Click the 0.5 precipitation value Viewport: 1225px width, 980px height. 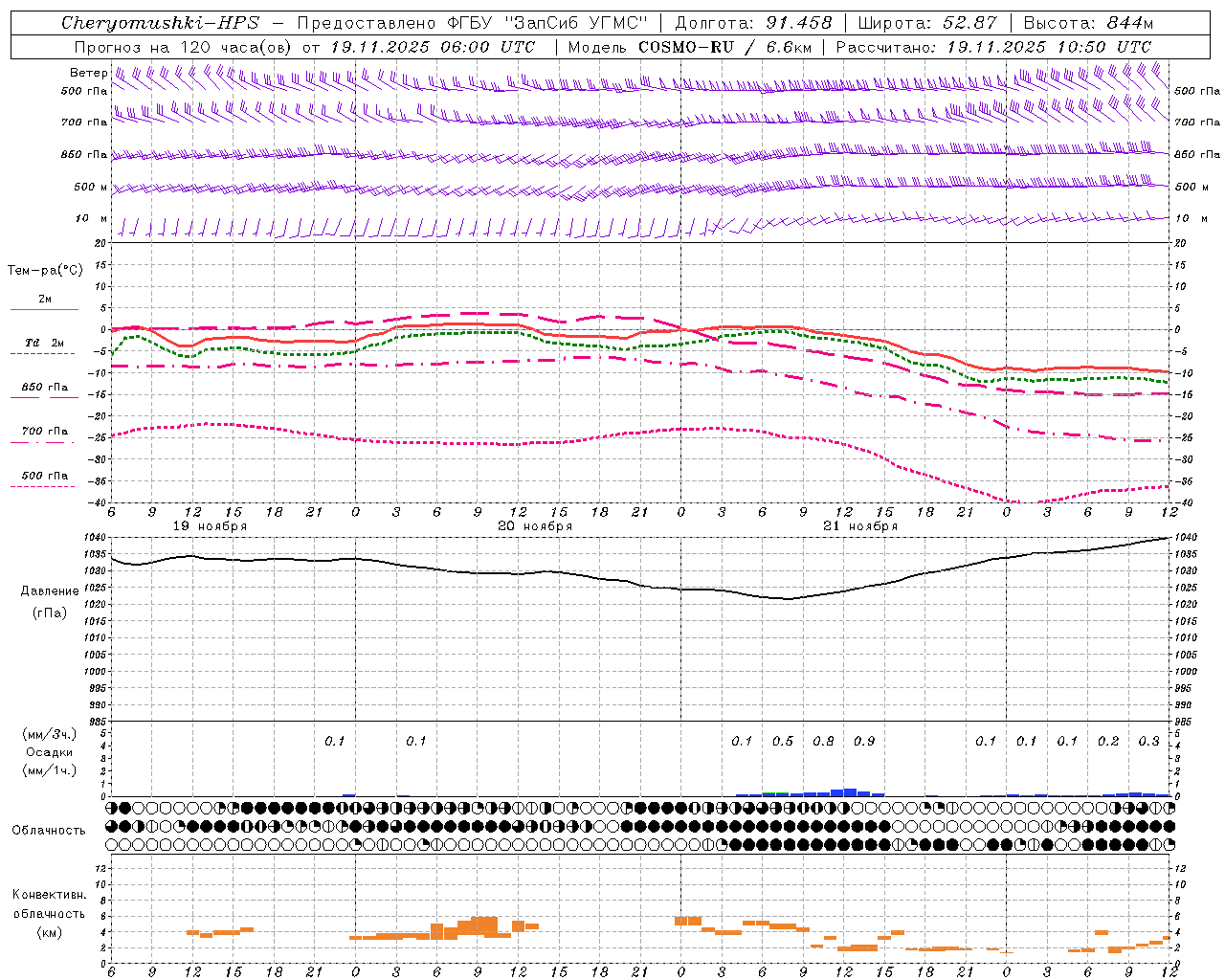click(783, 742)
